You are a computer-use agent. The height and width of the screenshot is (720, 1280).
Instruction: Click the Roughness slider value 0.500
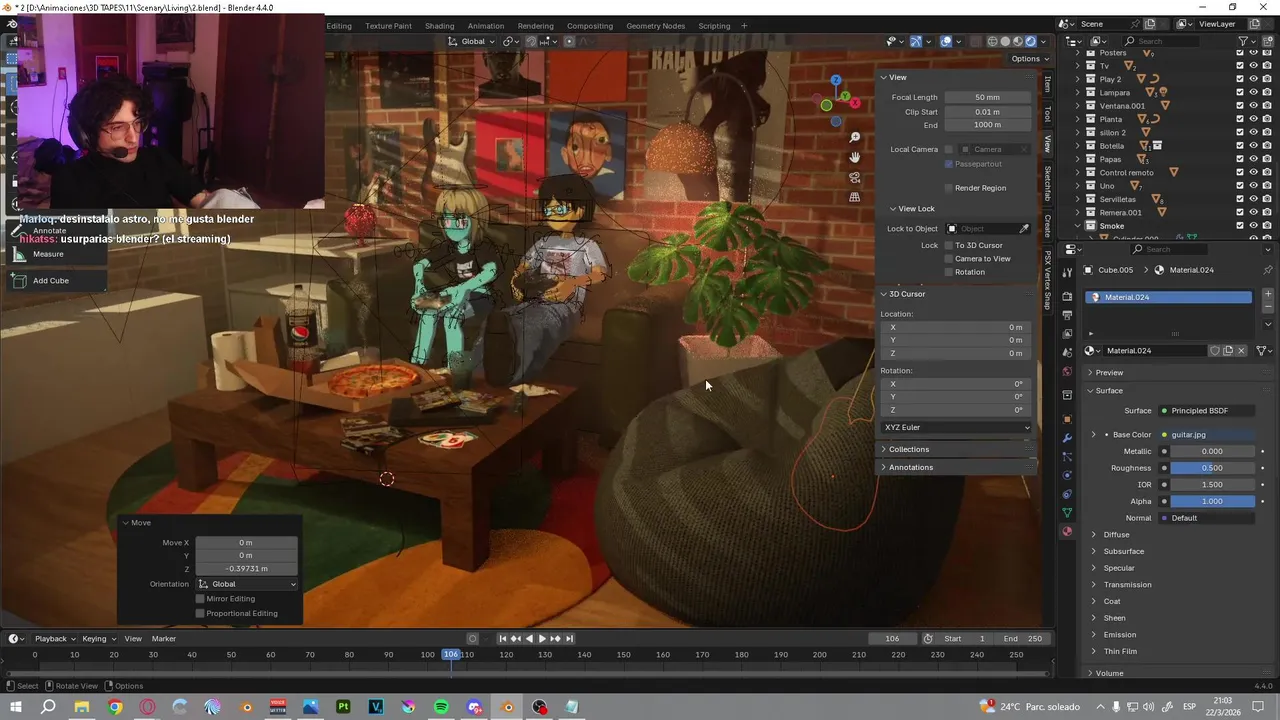1212,468
